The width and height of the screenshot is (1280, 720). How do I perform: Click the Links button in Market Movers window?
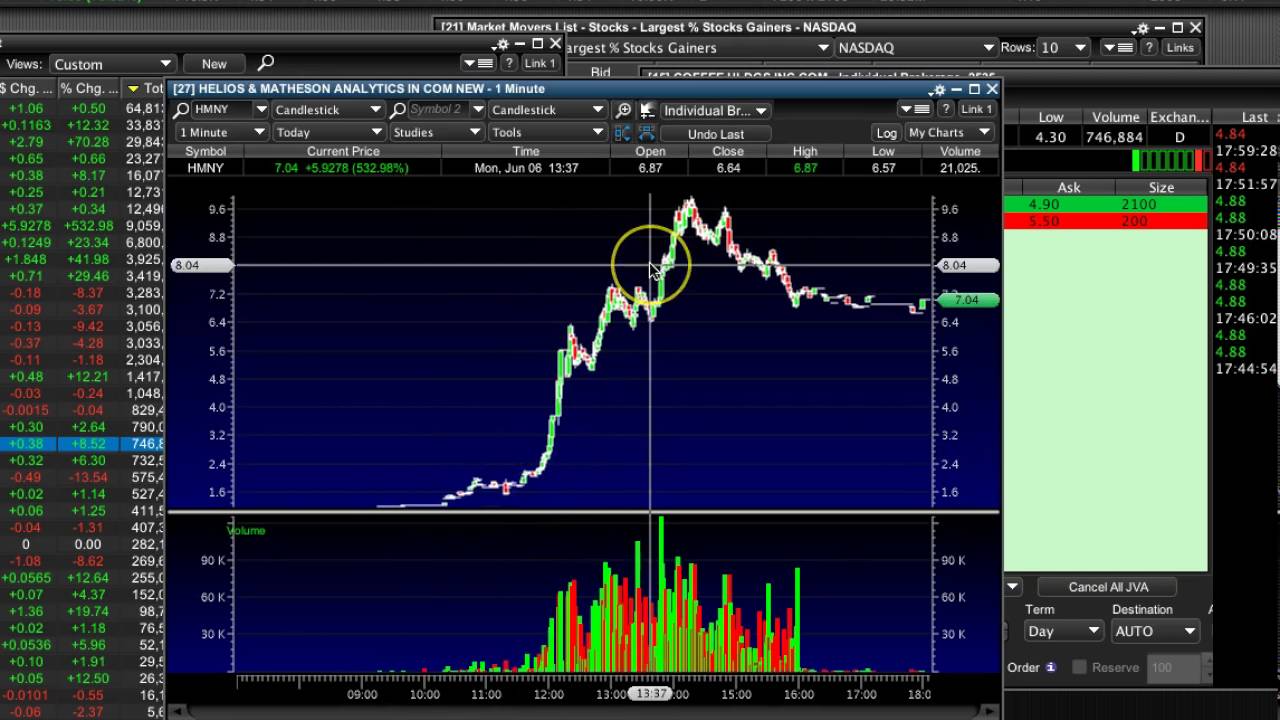(x=1180, y=48)
